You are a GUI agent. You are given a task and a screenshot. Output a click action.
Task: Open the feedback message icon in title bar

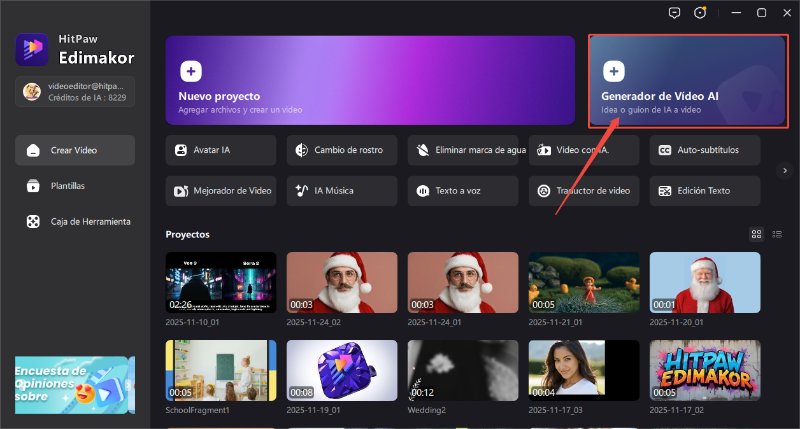pos(674,13)
